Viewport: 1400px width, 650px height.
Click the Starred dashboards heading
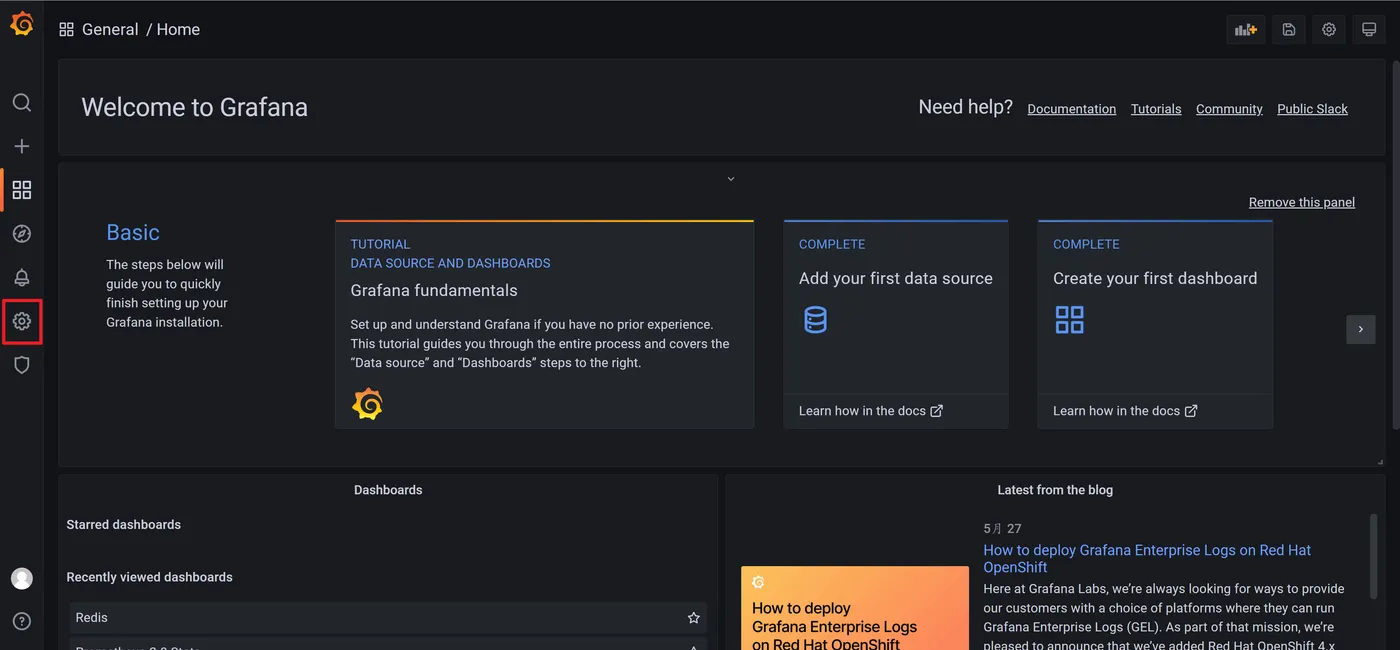tap(124, 525)
